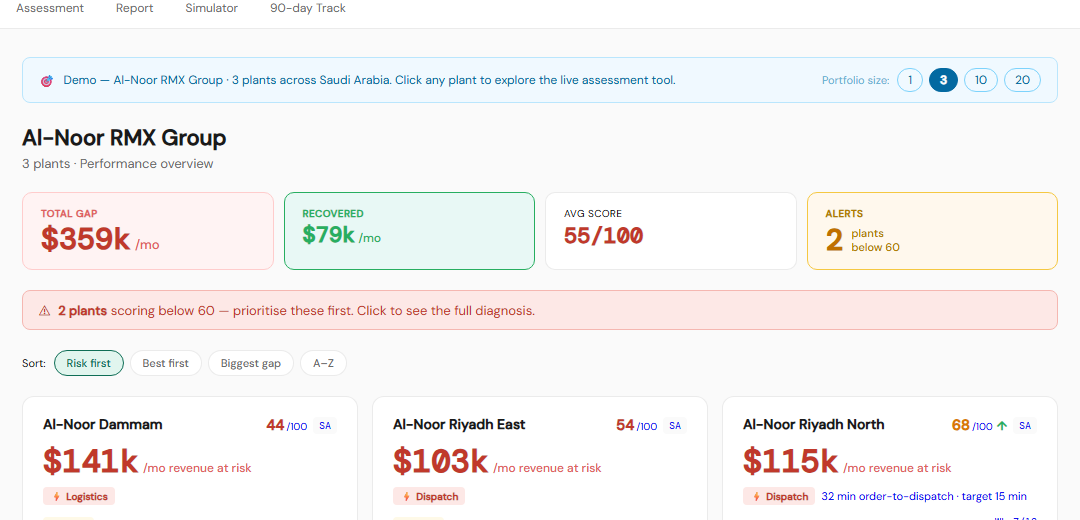Click the warning triangle in alert banner
The height and width of the screenshot is (520, 1080).
point(44,311)
